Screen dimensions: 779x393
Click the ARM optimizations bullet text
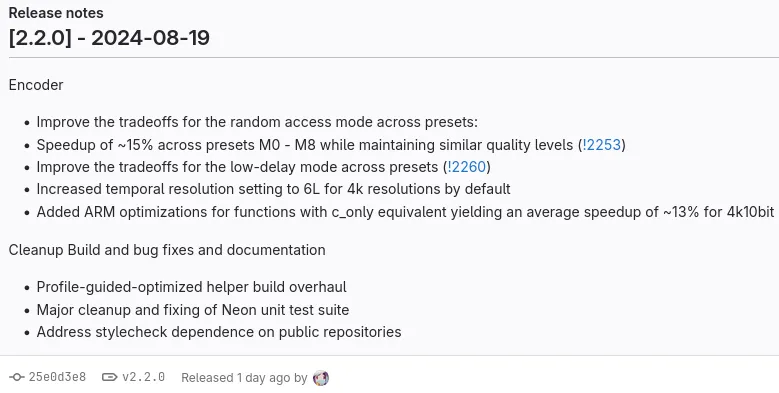click(x=405, y=212)
